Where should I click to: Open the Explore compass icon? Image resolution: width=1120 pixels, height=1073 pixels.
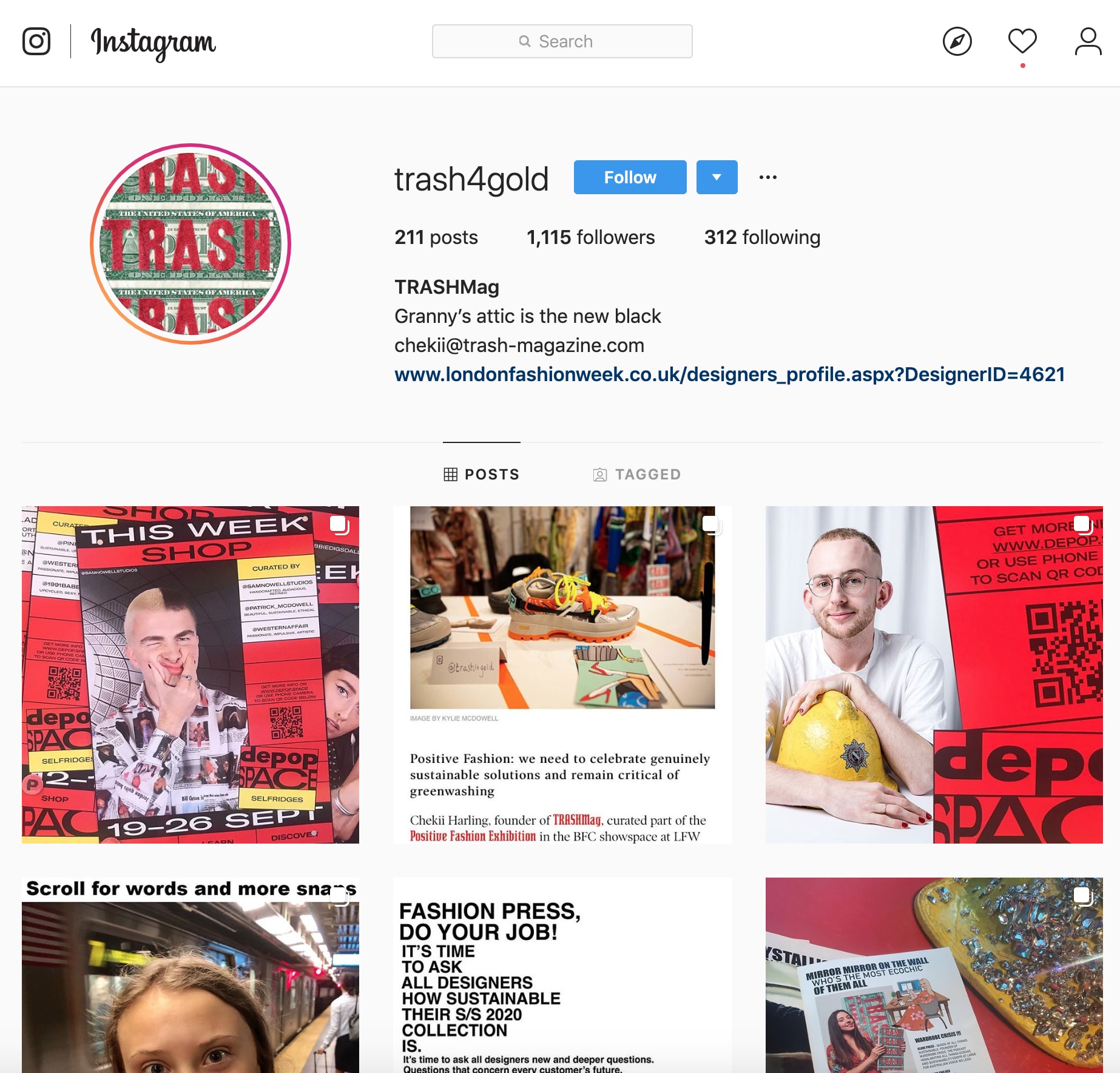pos(957,41)
